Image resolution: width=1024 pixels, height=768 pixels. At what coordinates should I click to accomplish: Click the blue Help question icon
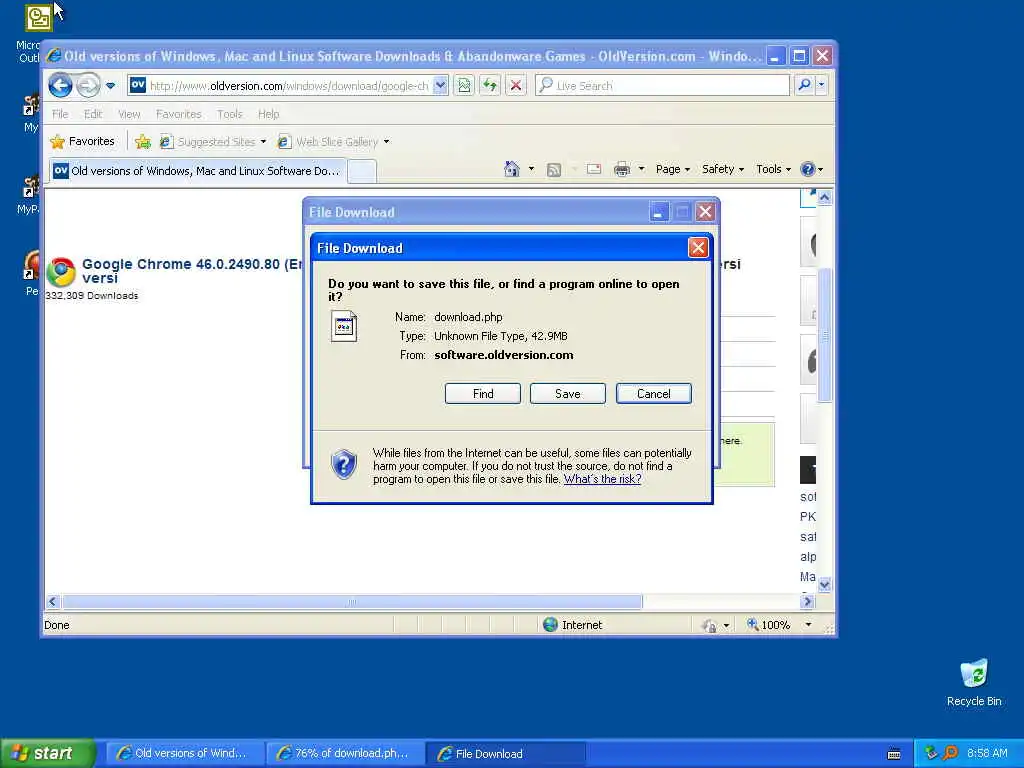coord(808,169)
